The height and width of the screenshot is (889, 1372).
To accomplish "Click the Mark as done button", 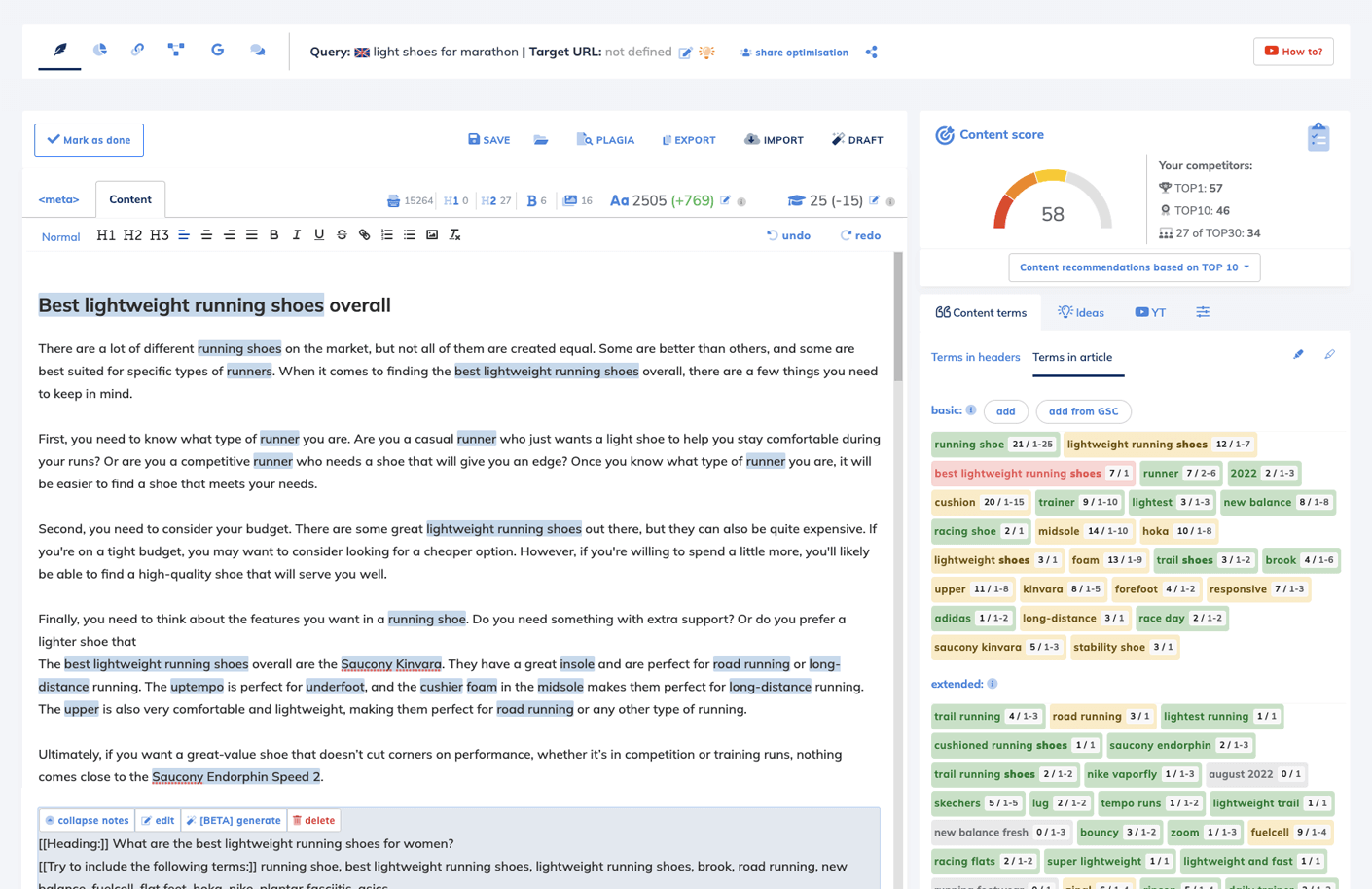I will [x=89, y=139].
